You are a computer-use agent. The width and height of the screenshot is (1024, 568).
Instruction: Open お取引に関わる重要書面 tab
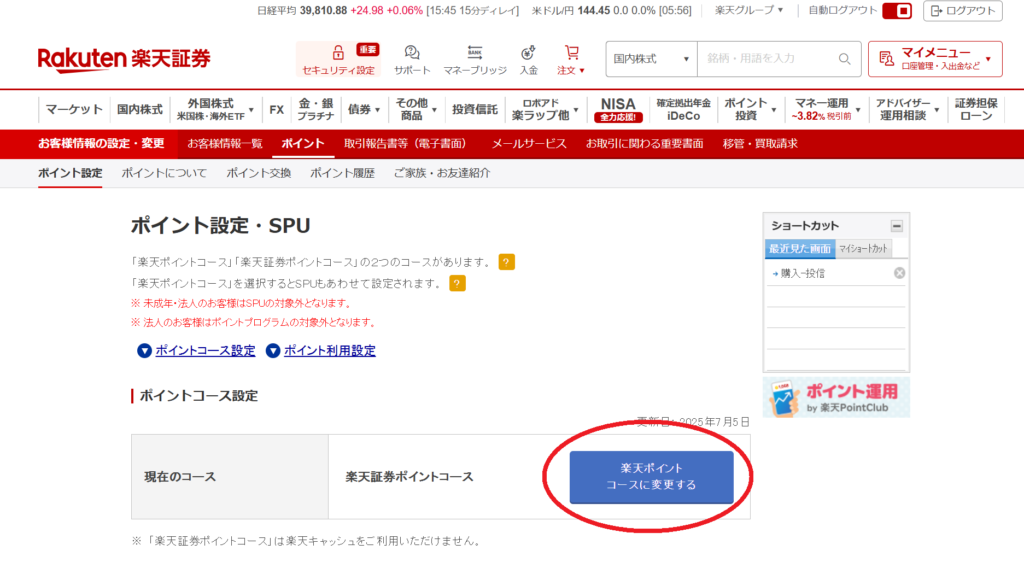click(x=644, y=144)
